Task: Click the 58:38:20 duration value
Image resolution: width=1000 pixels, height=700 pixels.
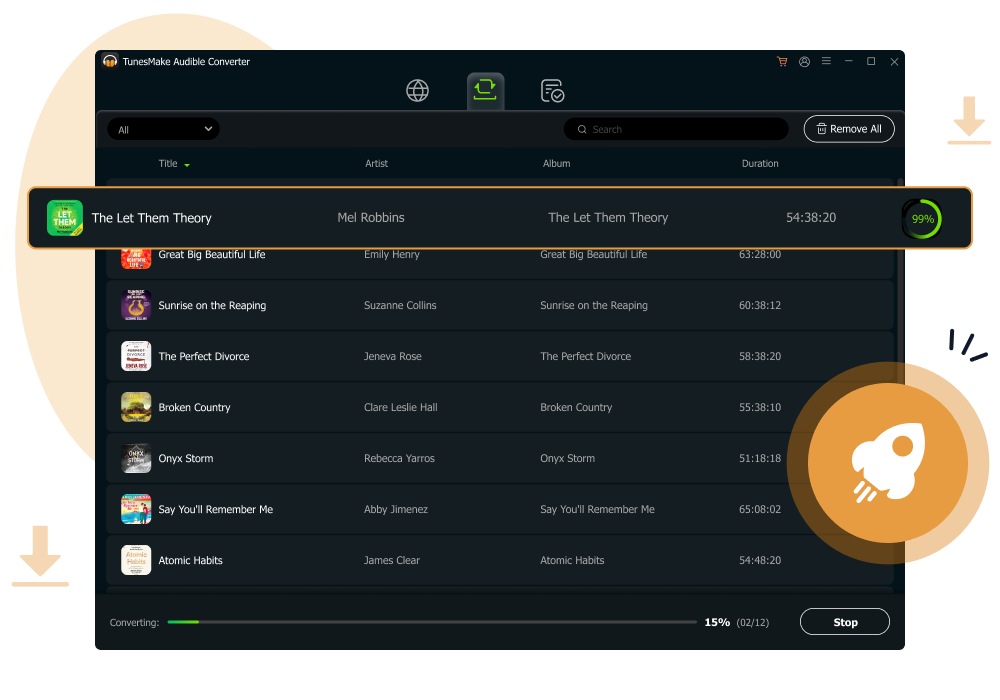Action: [760, 356]
